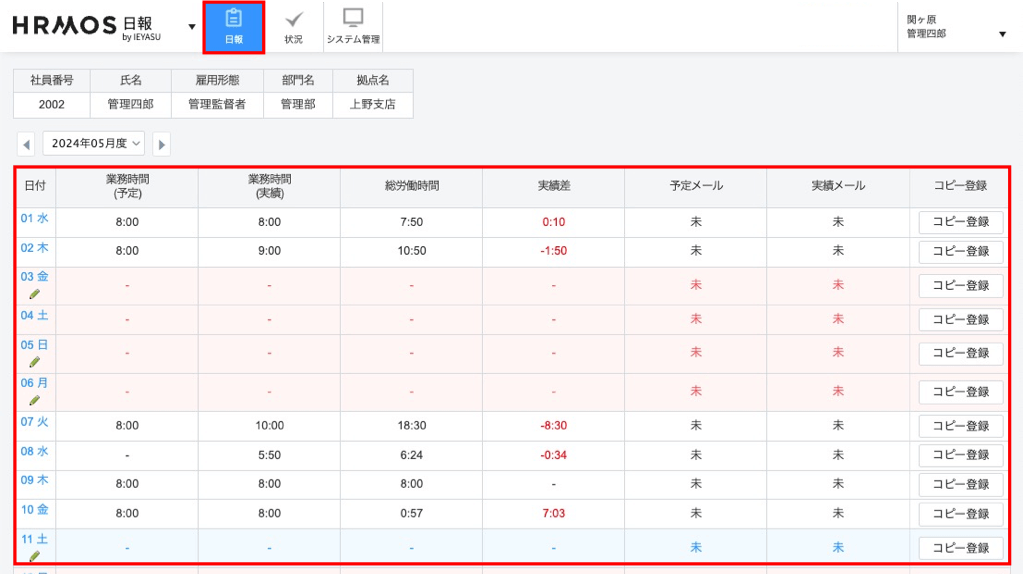Open the 関ヶ原 管理四郎 user menu
The image size is (1023, 574).
coord(956,27)
